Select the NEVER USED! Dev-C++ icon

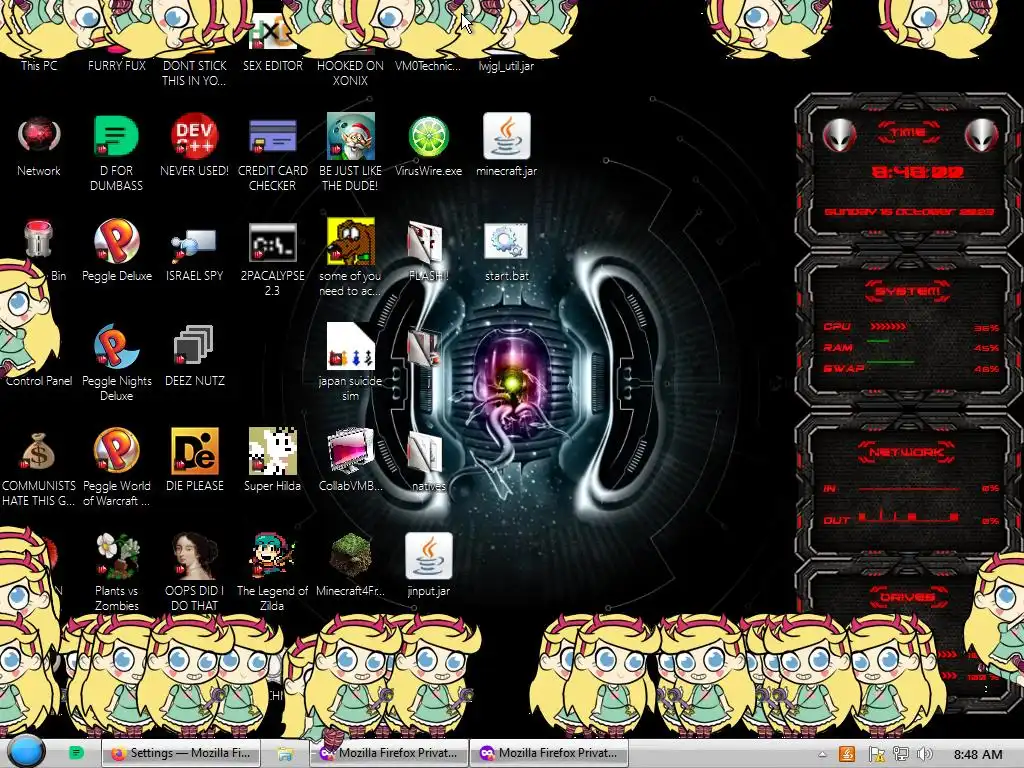(194, 136)
